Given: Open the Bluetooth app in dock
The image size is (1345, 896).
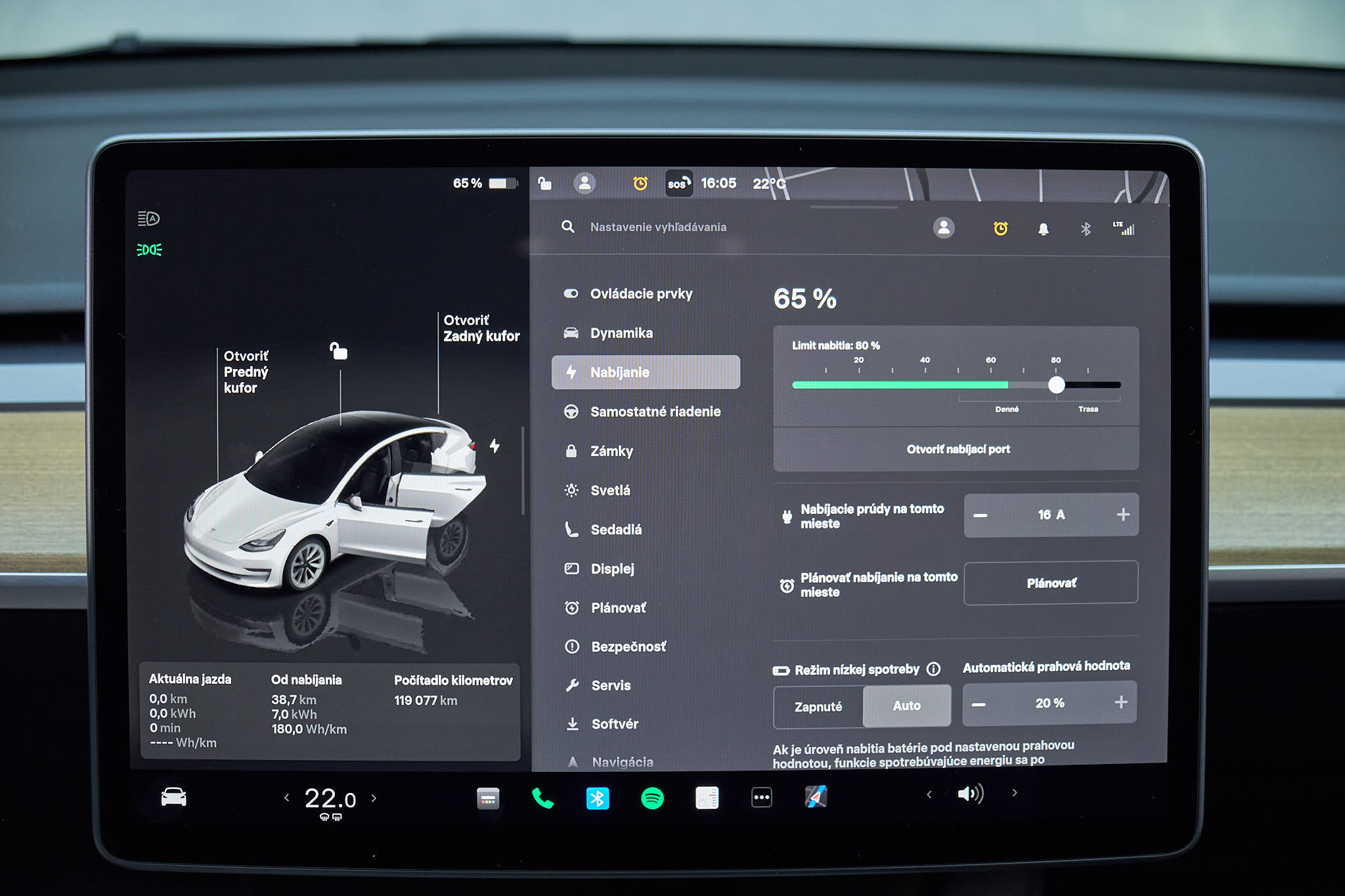Looking at the screenshot, I should click(597, 798).
